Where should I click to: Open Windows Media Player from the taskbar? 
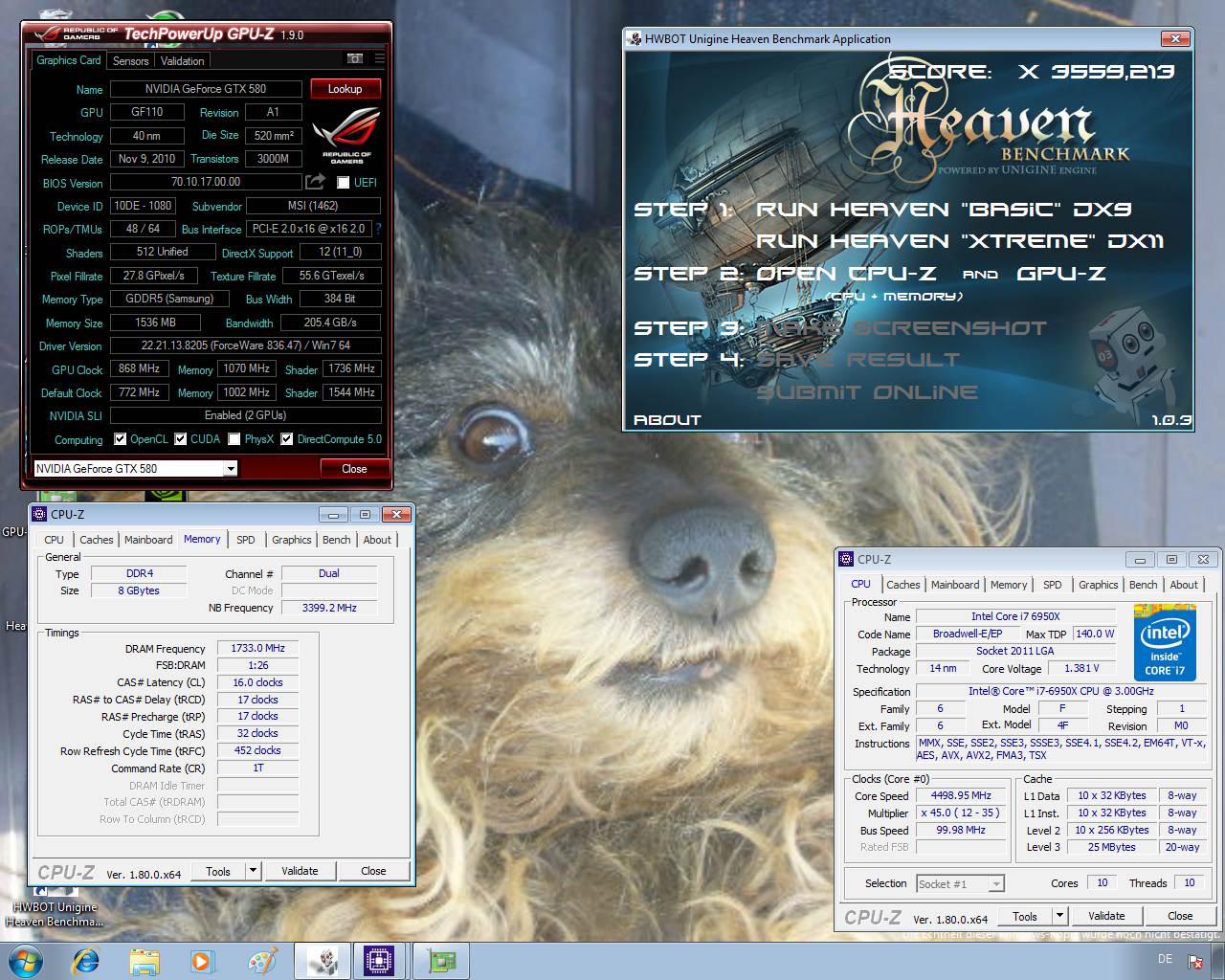point(202,960)
